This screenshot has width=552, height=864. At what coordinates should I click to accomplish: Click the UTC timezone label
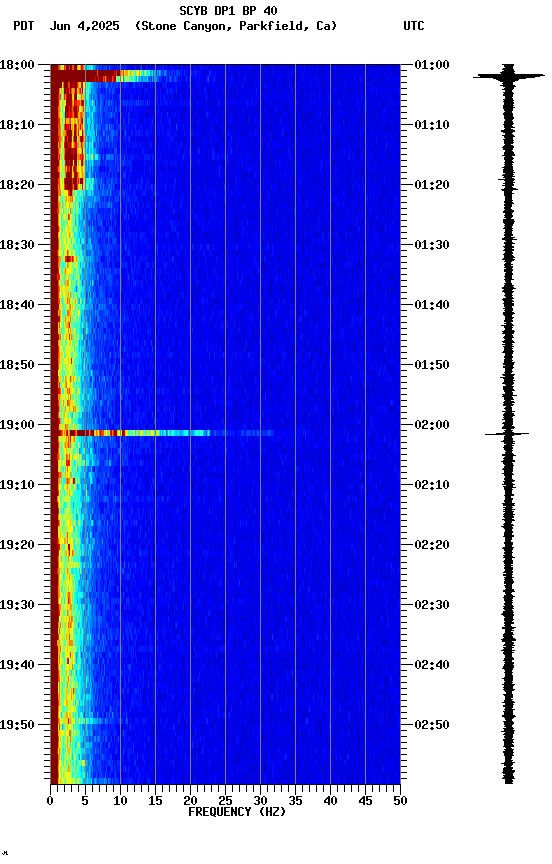[x=414, y=26]
